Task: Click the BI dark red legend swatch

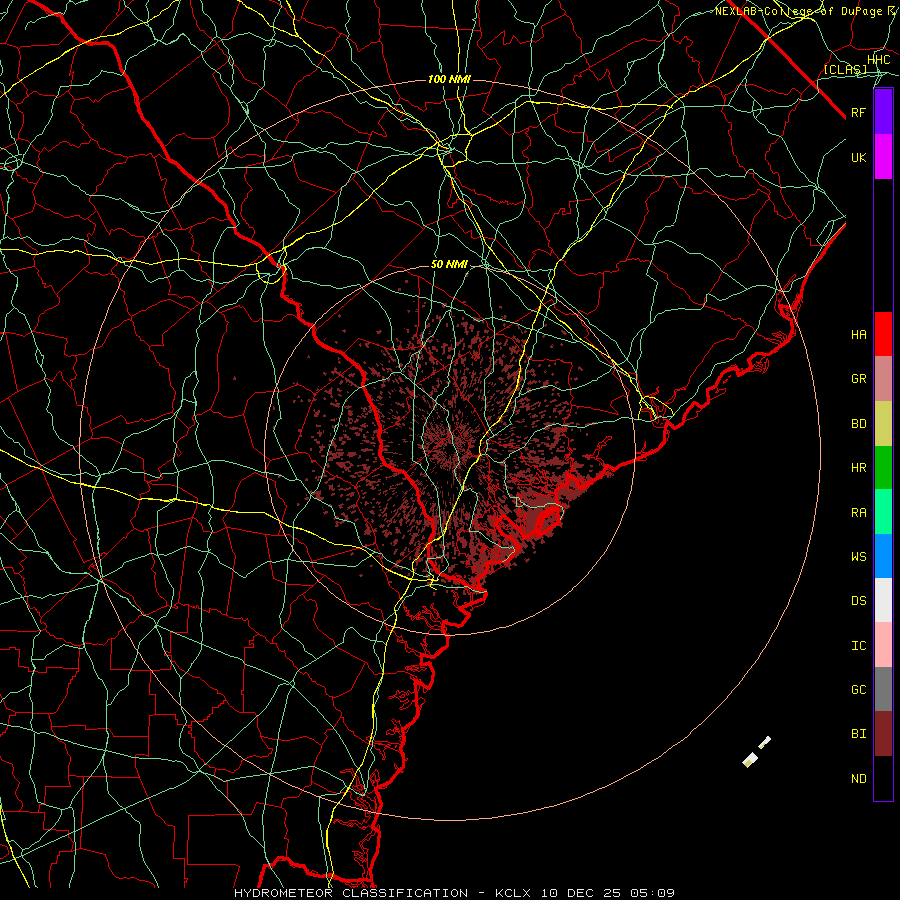Action: 883,734
